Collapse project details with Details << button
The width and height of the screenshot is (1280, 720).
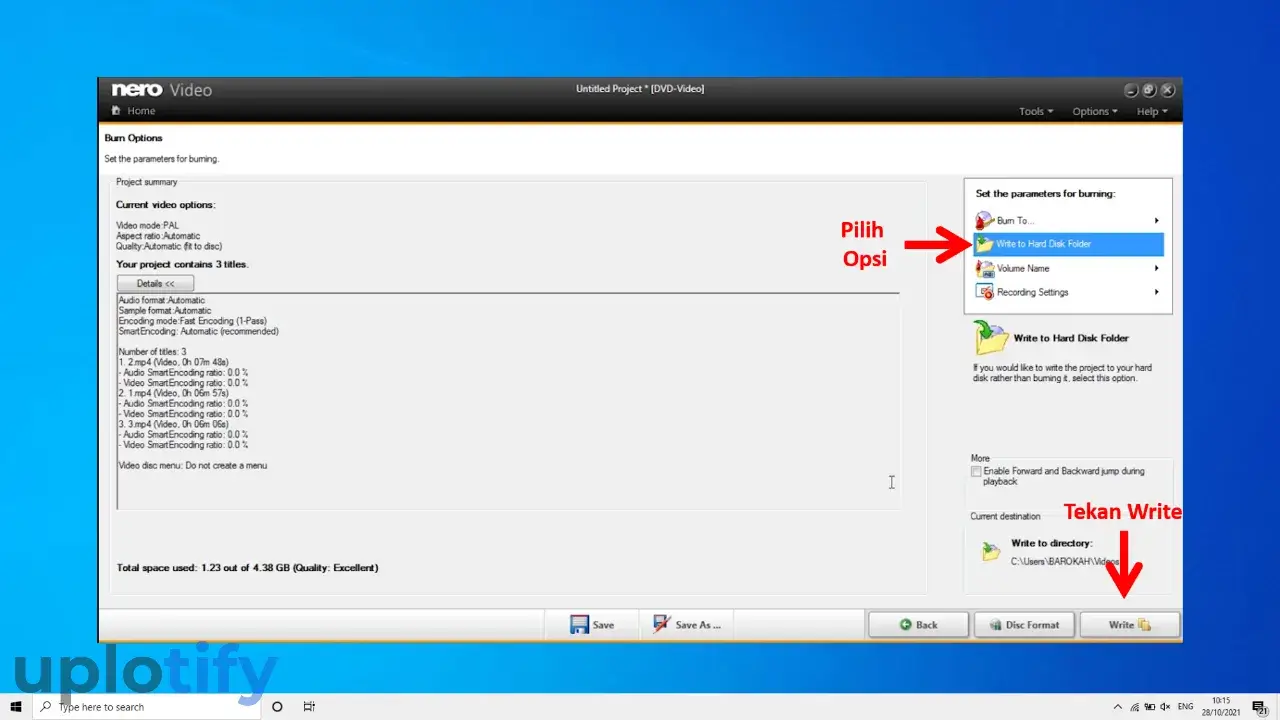156,284
